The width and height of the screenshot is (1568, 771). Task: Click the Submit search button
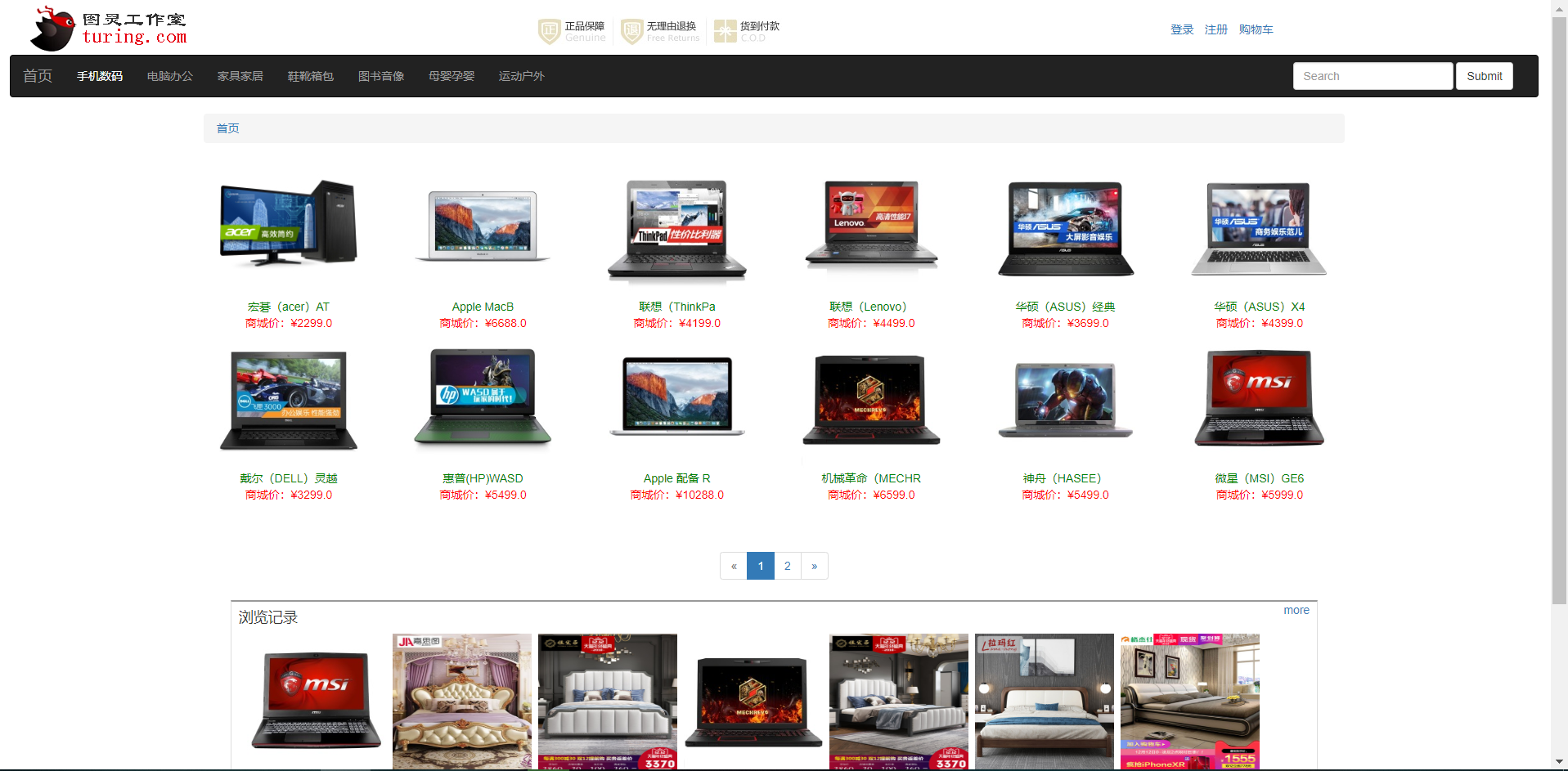click(x=1484, y=76)
